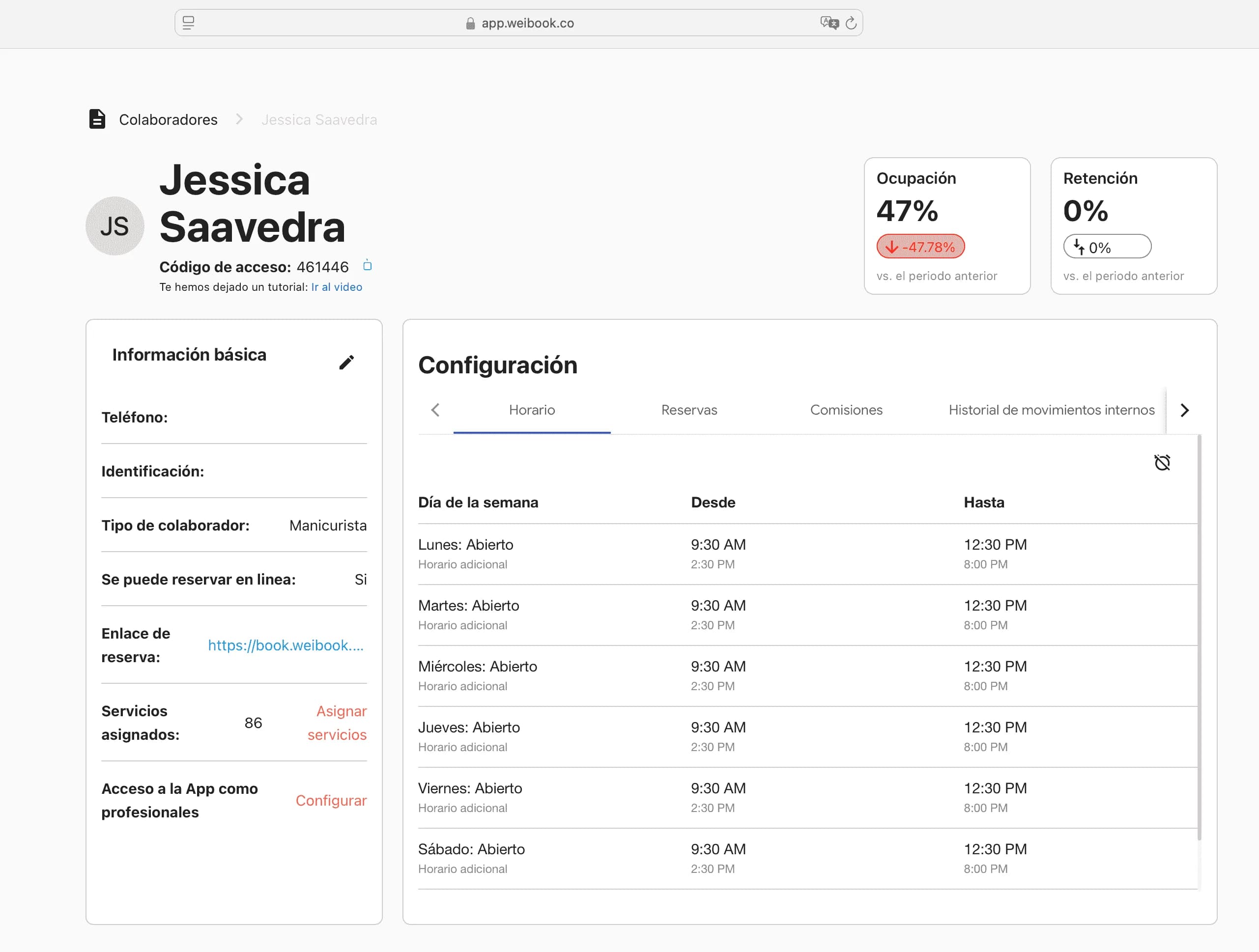The height and width of the screenshot is (952, 1259).
Task: Open the booking link https://book.weibook....
Action: point(286,645)
